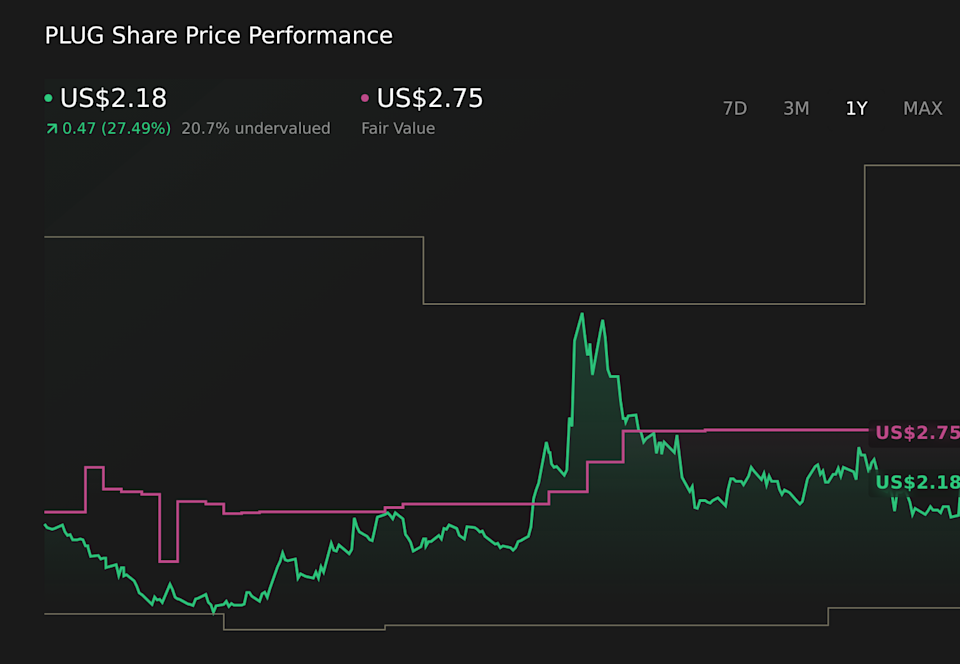This screenshot has width=960, height=664.
Task: Click the 0.47 (27.49%) price change text
Action: (x=116, y=129)
